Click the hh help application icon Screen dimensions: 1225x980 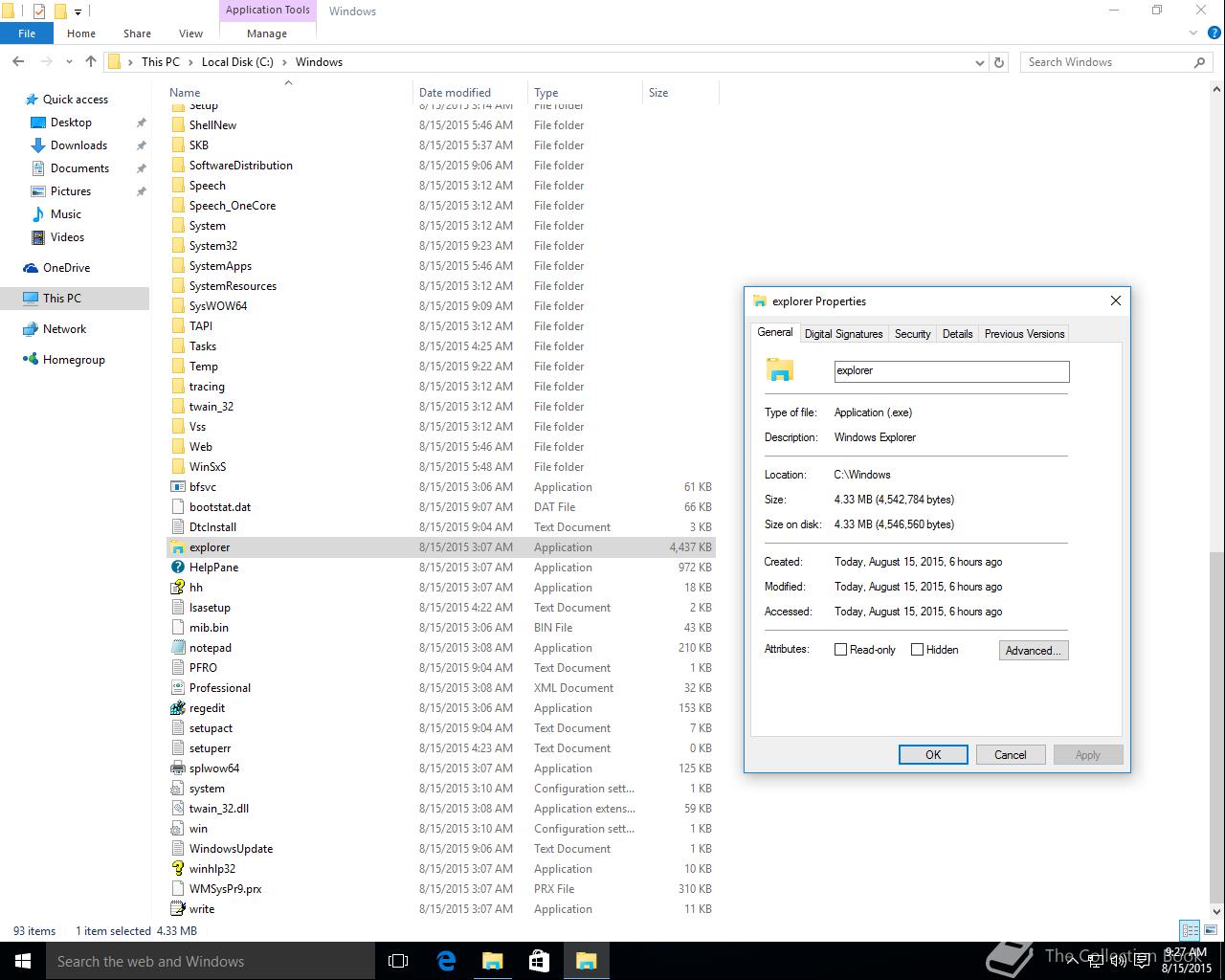pos(177,588)
